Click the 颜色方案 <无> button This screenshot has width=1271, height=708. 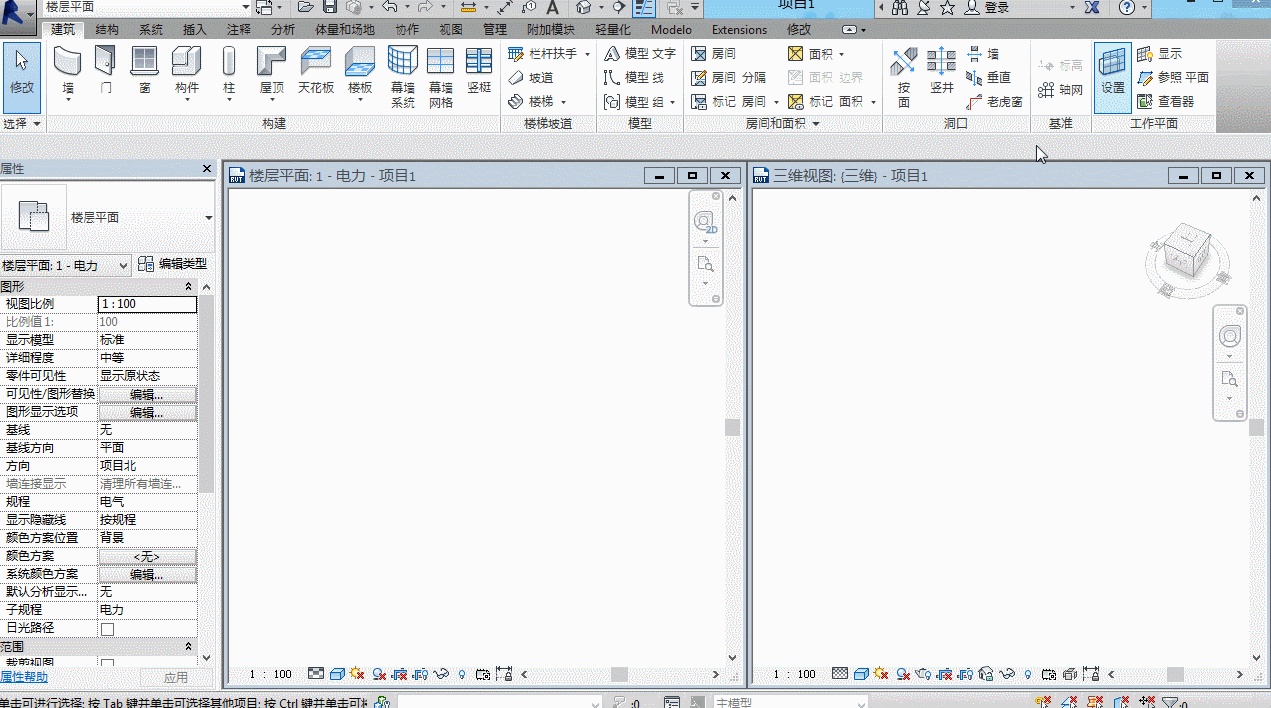pyautogui.click(x=147, y=556)
